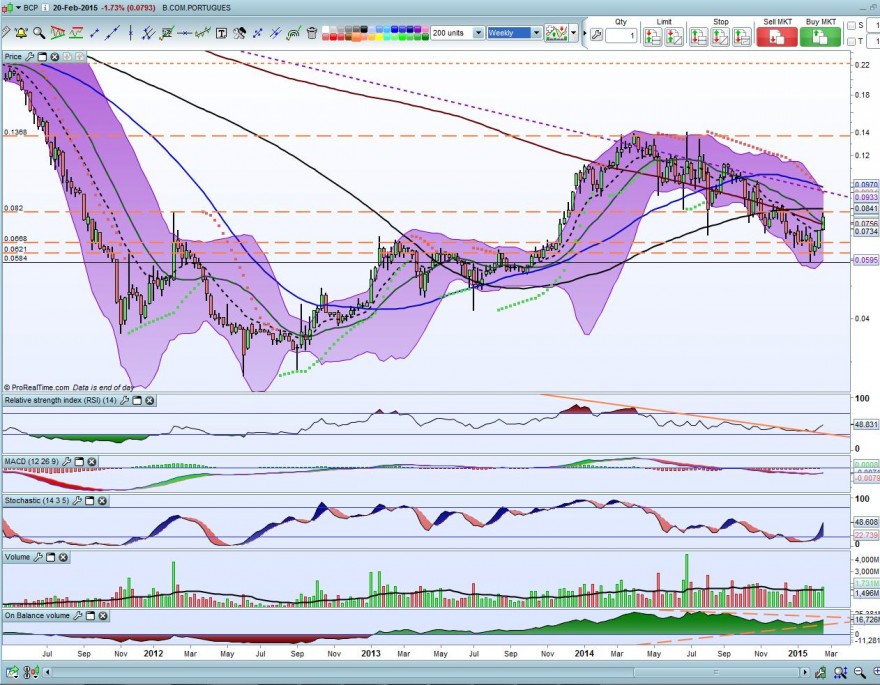Open the Volume panel wrench settings
880x685 pixels.
38,557
